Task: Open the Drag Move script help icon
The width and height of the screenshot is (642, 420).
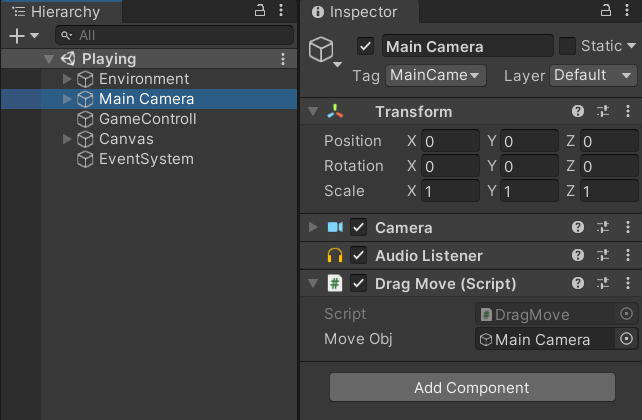Action: 578,284
